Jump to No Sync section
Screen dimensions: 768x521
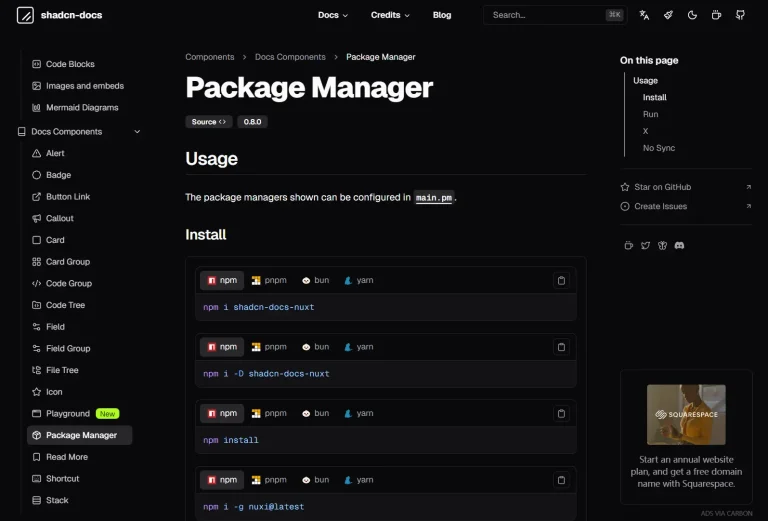(x=659, y=148)
